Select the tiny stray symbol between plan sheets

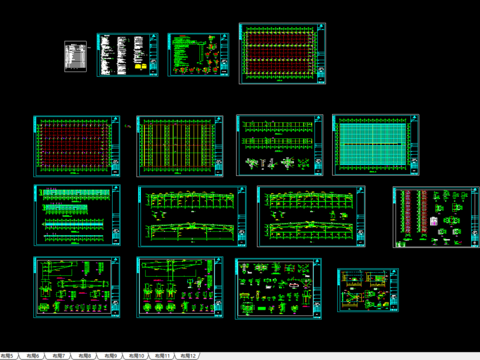pyautogui.click(x=128, y=126)
